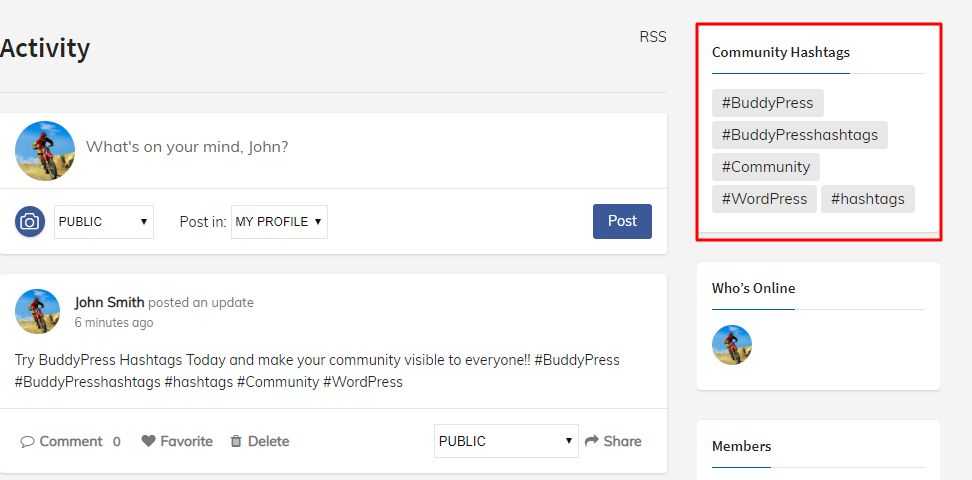Click the 6 minutes ago timestamp
The image size is (972, 480).
(113, 322)
